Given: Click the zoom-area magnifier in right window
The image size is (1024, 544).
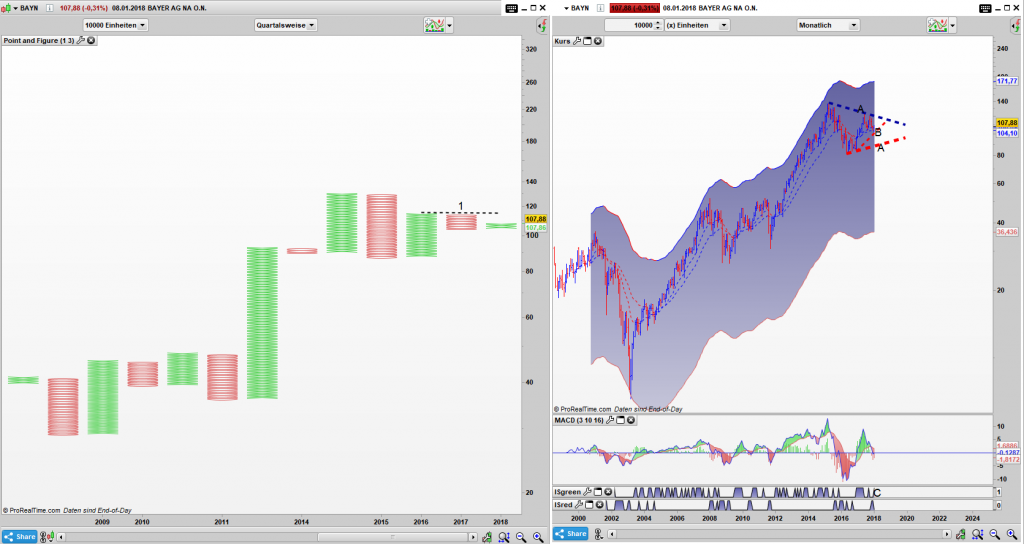Looking at the screenshot, I should coord(978,534).
